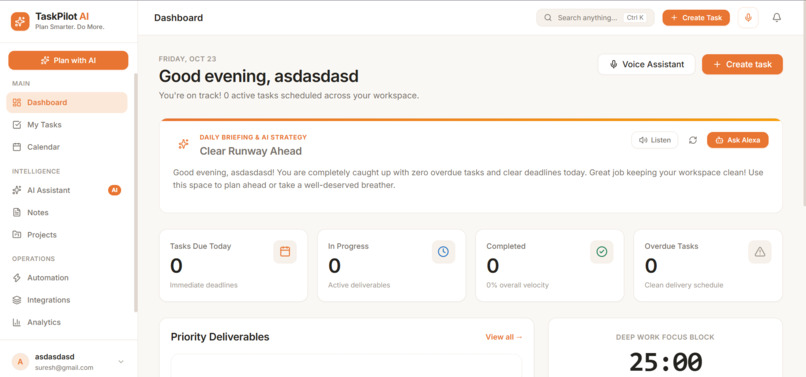Click the Immediate deadlines text
Image resolution: width=806 pixels, height=377 pixels.
[204, 285]
